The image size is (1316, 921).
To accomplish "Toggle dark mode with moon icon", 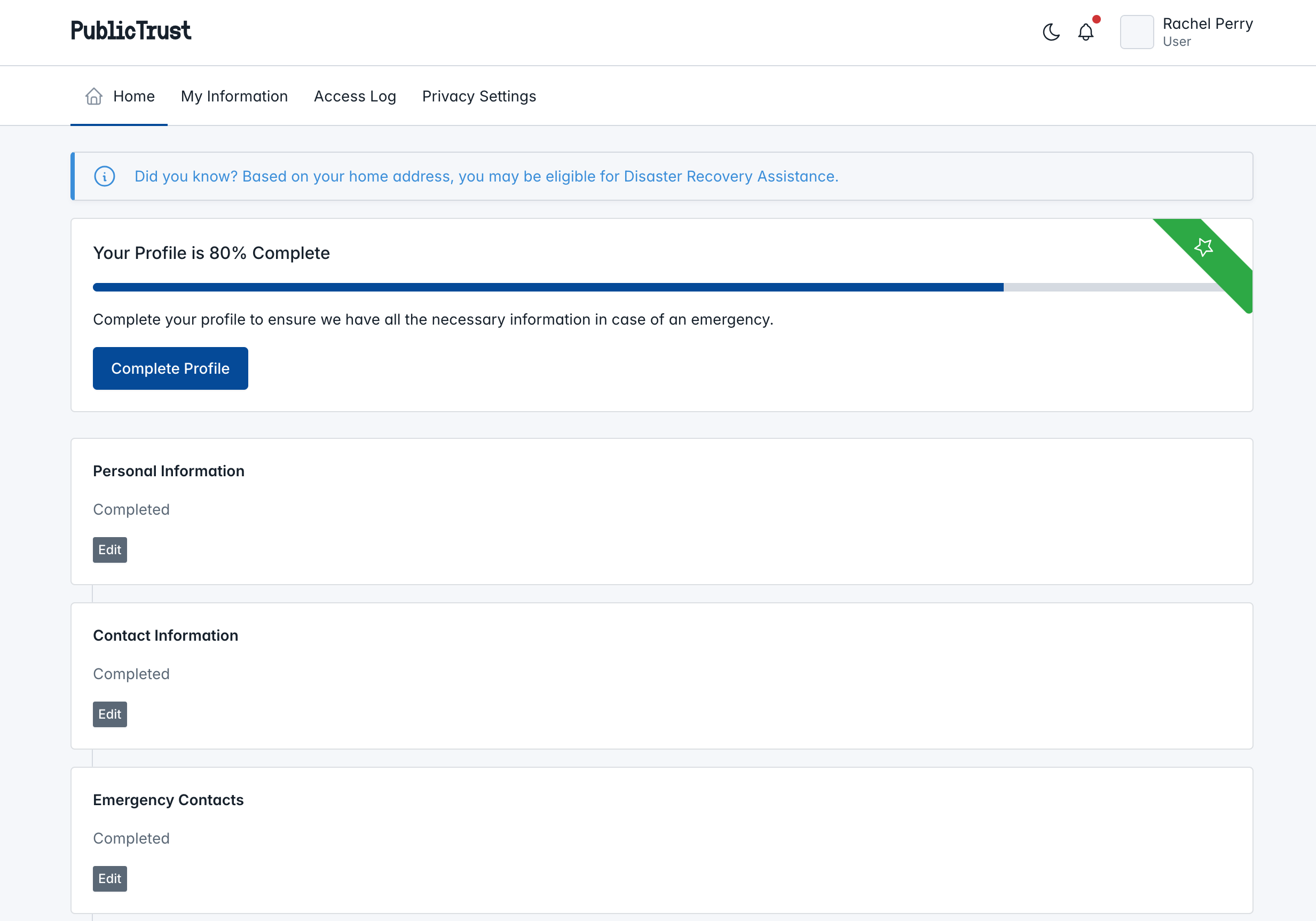I will point(1052,32).
